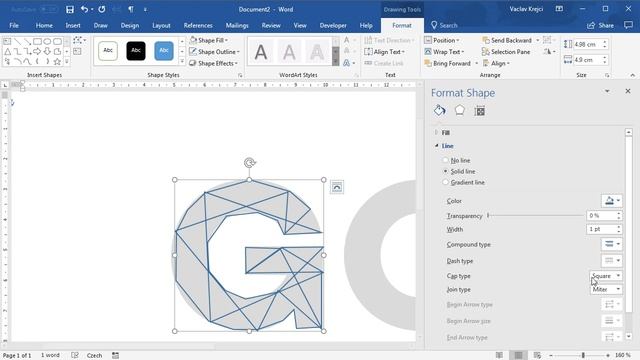The width and height of the screenshot is (640, 360).
Task: Open the Wrap Text dropdown
Action: pyautogui.click(x=443, y=52)
